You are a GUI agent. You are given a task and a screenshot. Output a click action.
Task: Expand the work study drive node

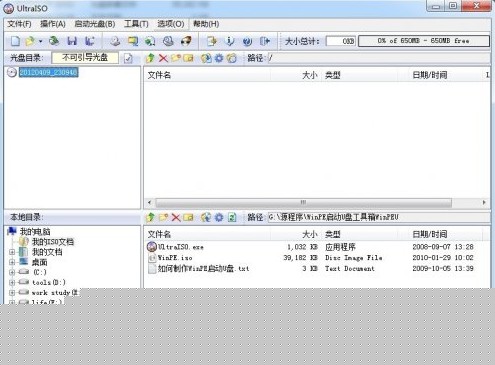point(12,293)
